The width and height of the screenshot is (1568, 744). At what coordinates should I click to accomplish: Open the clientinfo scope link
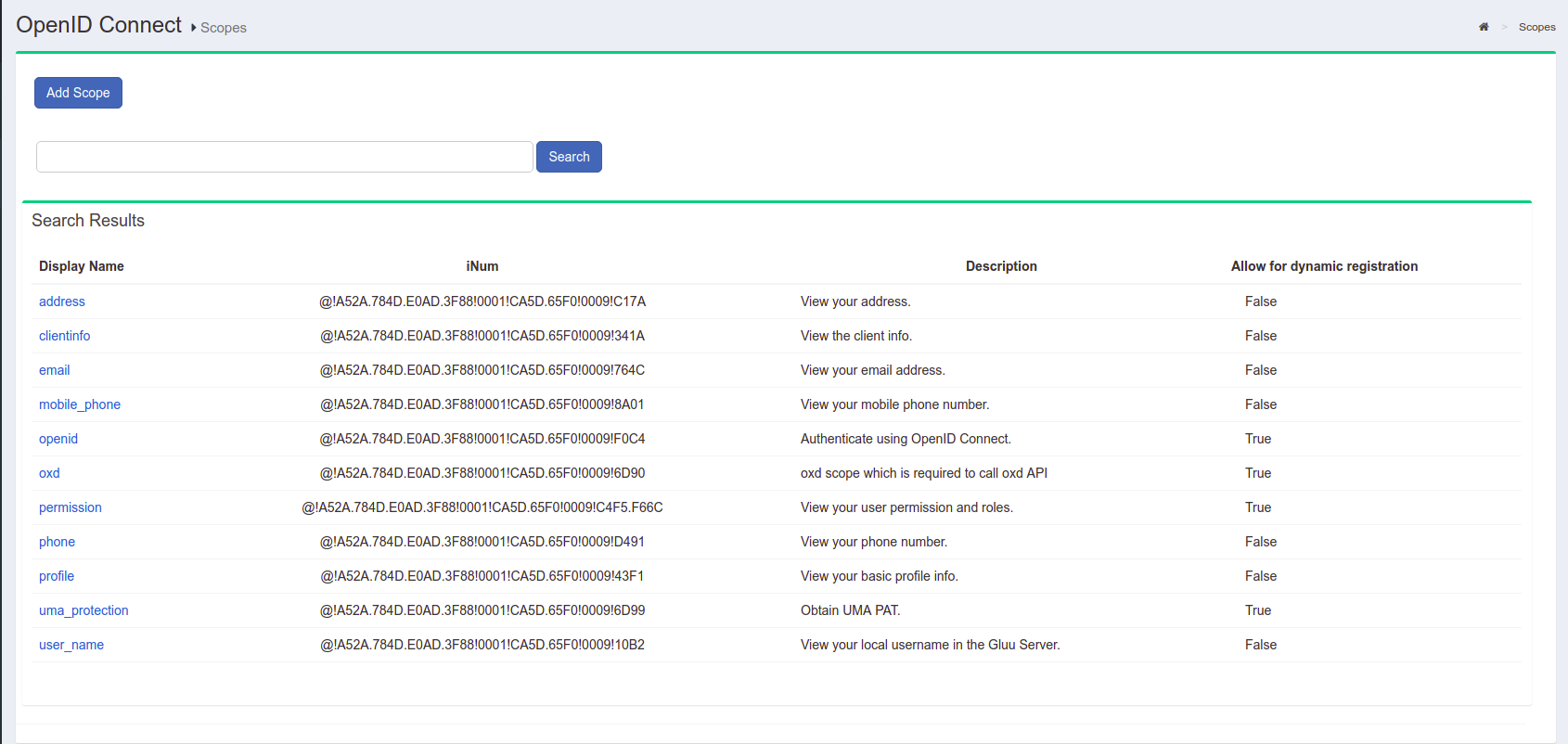65,336
